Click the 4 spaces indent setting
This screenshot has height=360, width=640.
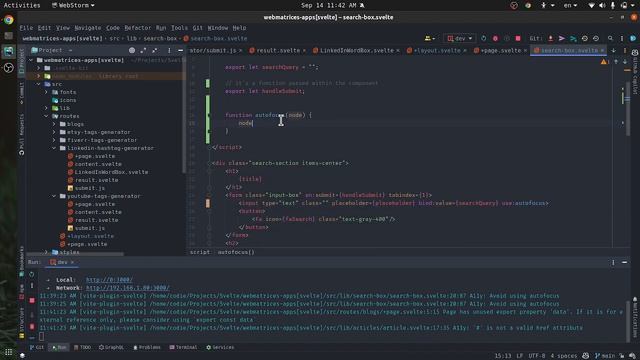pos(564,356)
